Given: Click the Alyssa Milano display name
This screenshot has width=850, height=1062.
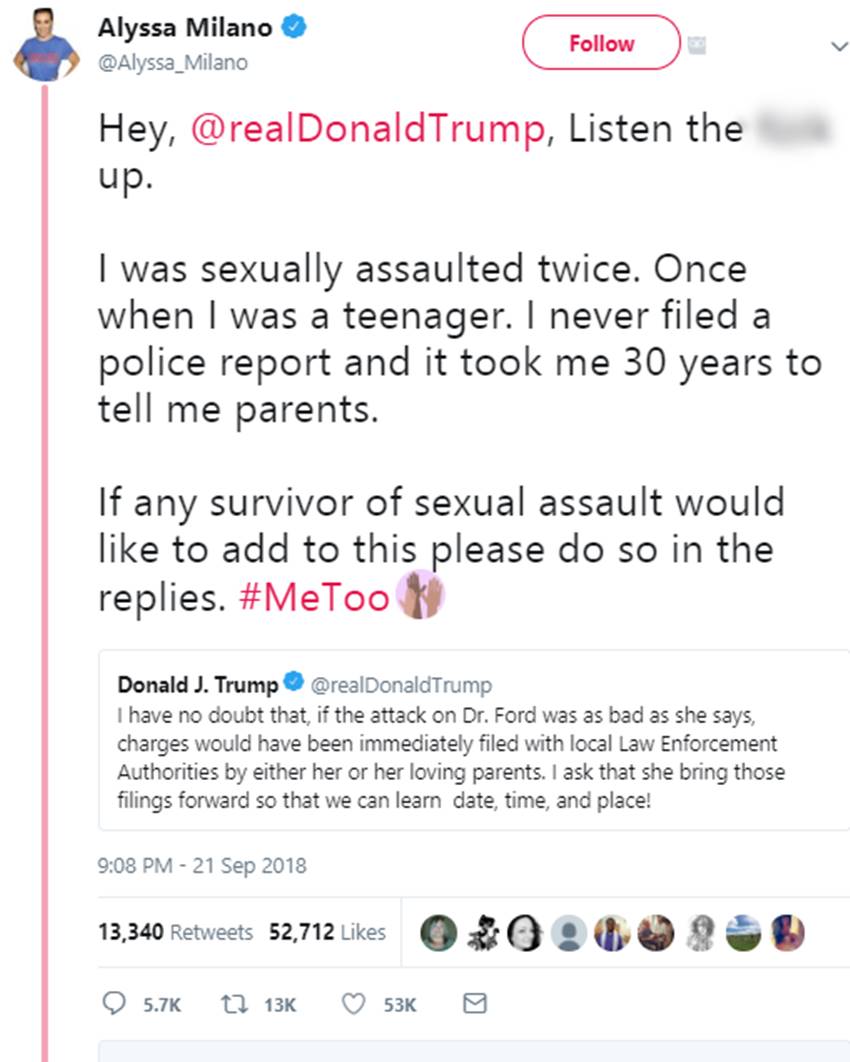Looking at the screenshot, I should click(x=185, y=29).
